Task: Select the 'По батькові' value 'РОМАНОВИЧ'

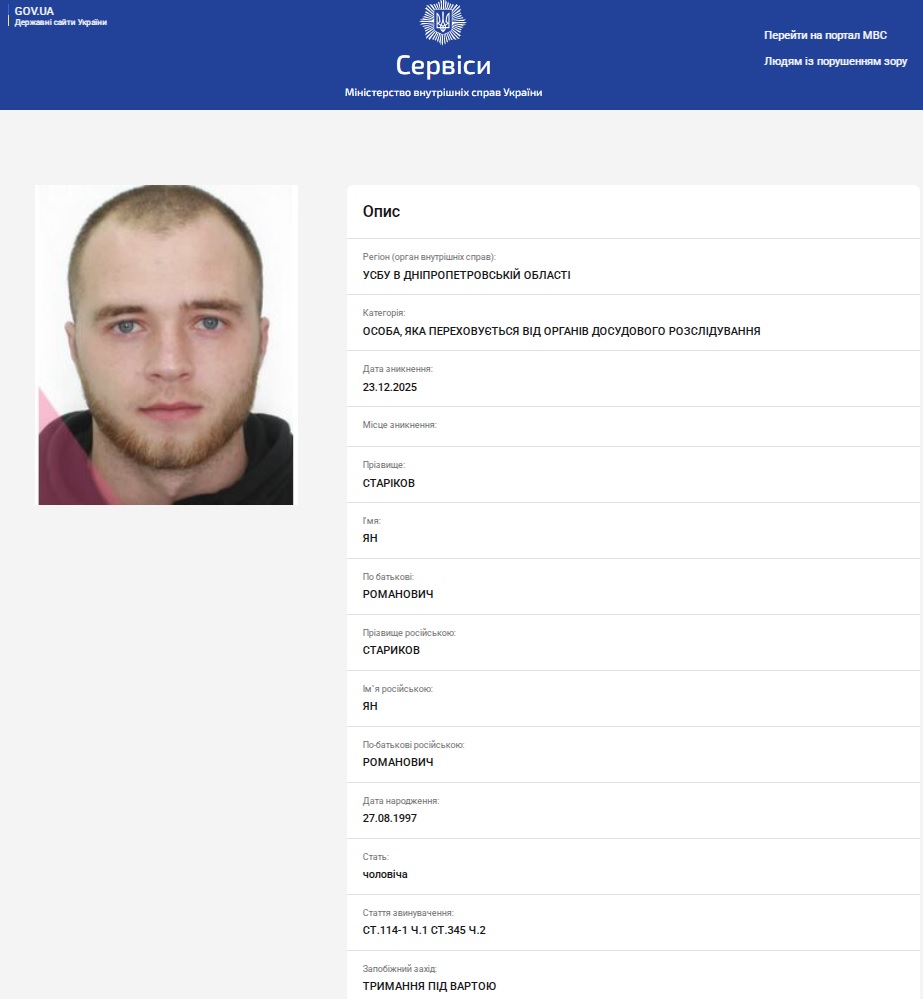Action: coord(398,594)
